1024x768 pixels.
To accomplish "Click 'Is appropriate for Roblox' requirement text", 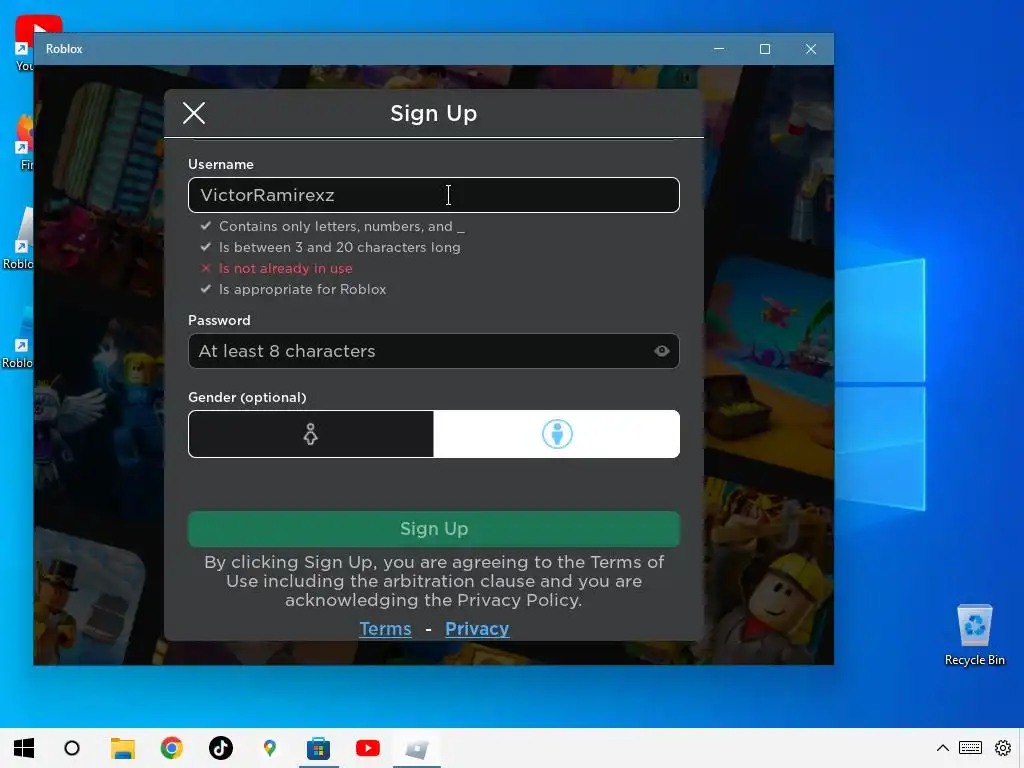I will [302, 289].
